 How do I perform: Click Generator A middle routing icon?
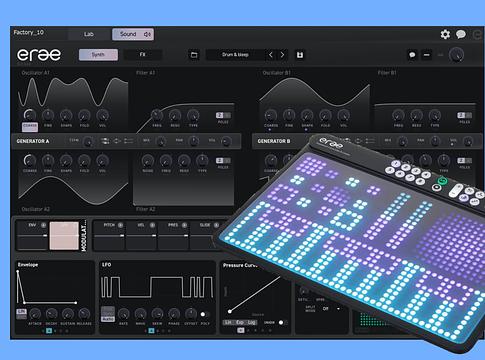click(117, 141)
